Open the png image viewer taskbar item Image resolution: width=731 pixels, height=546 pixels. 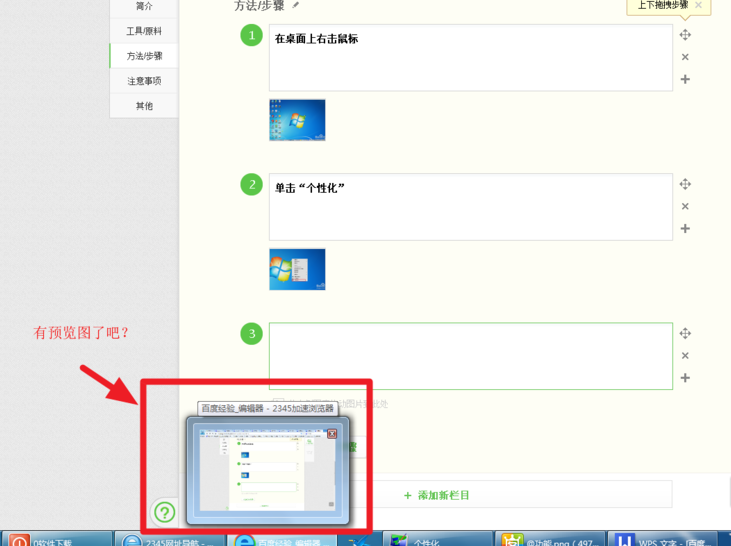click(x=550, y=539)
